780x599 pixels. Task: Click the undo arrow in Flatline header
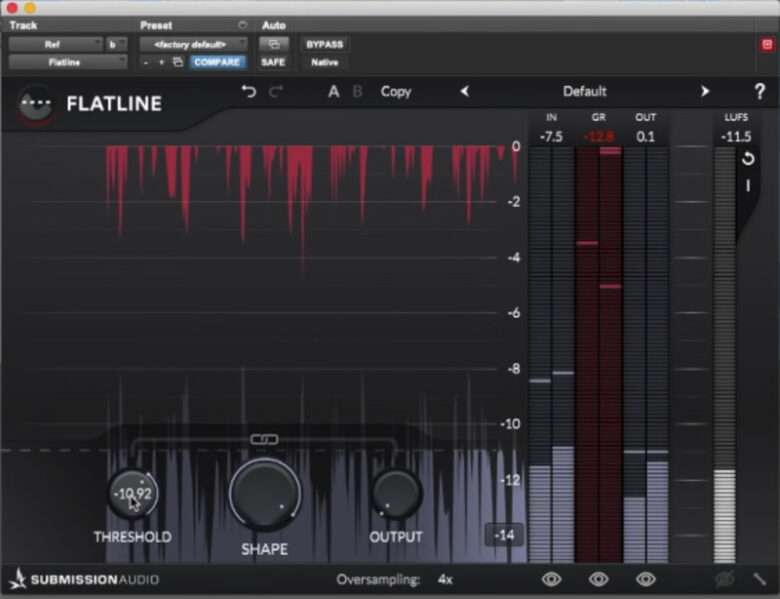[249, 92]
